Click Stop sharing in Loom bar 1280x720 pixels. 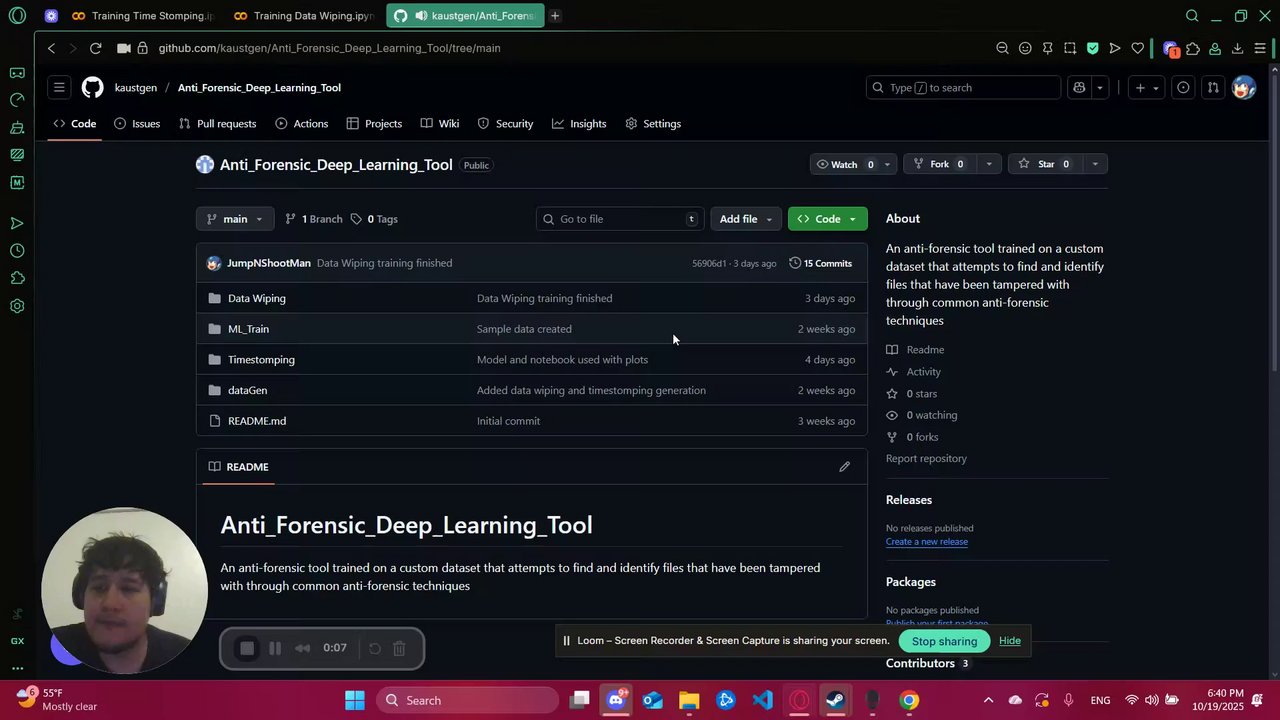pos(944,641)
